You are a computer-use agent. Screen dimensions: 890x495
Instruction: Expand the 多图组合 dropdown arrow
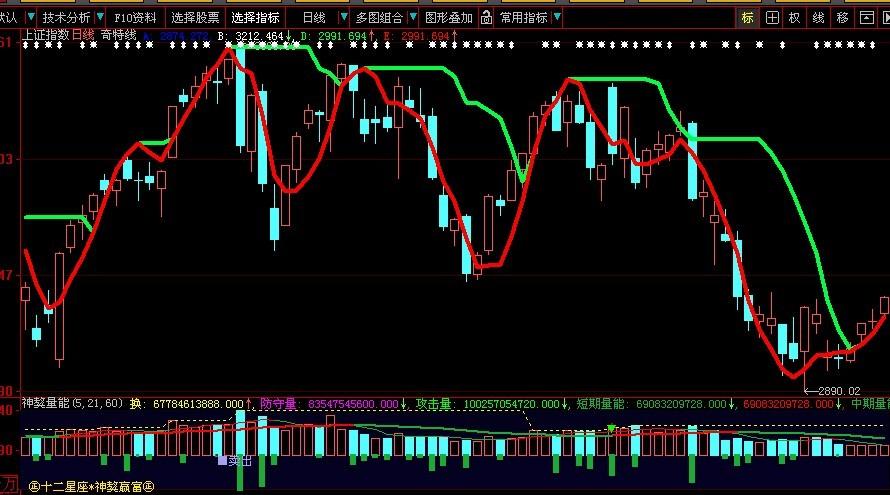click(x=411, y=18)
